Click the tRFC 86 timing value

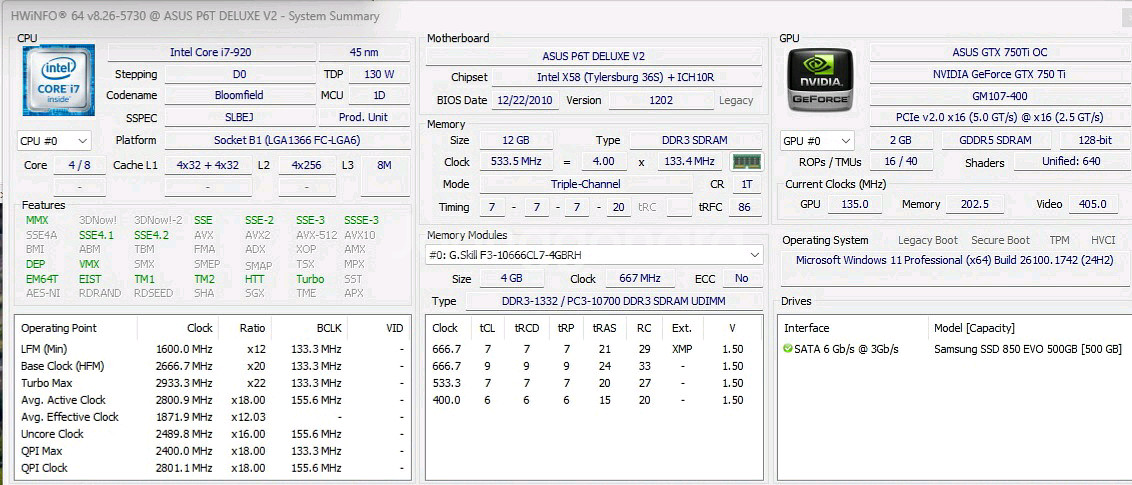tap(744, 207)
